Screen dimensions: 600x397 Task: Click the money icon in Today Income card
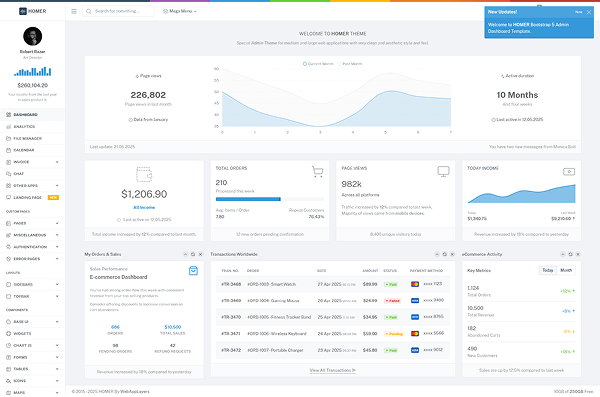(x=569, y=172)
